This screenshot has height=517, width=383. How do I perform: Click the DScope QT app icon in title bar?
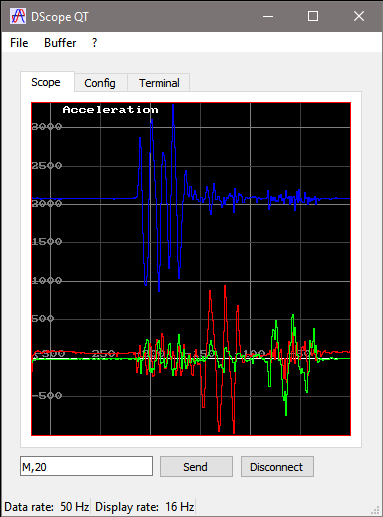tap(18, 16)
